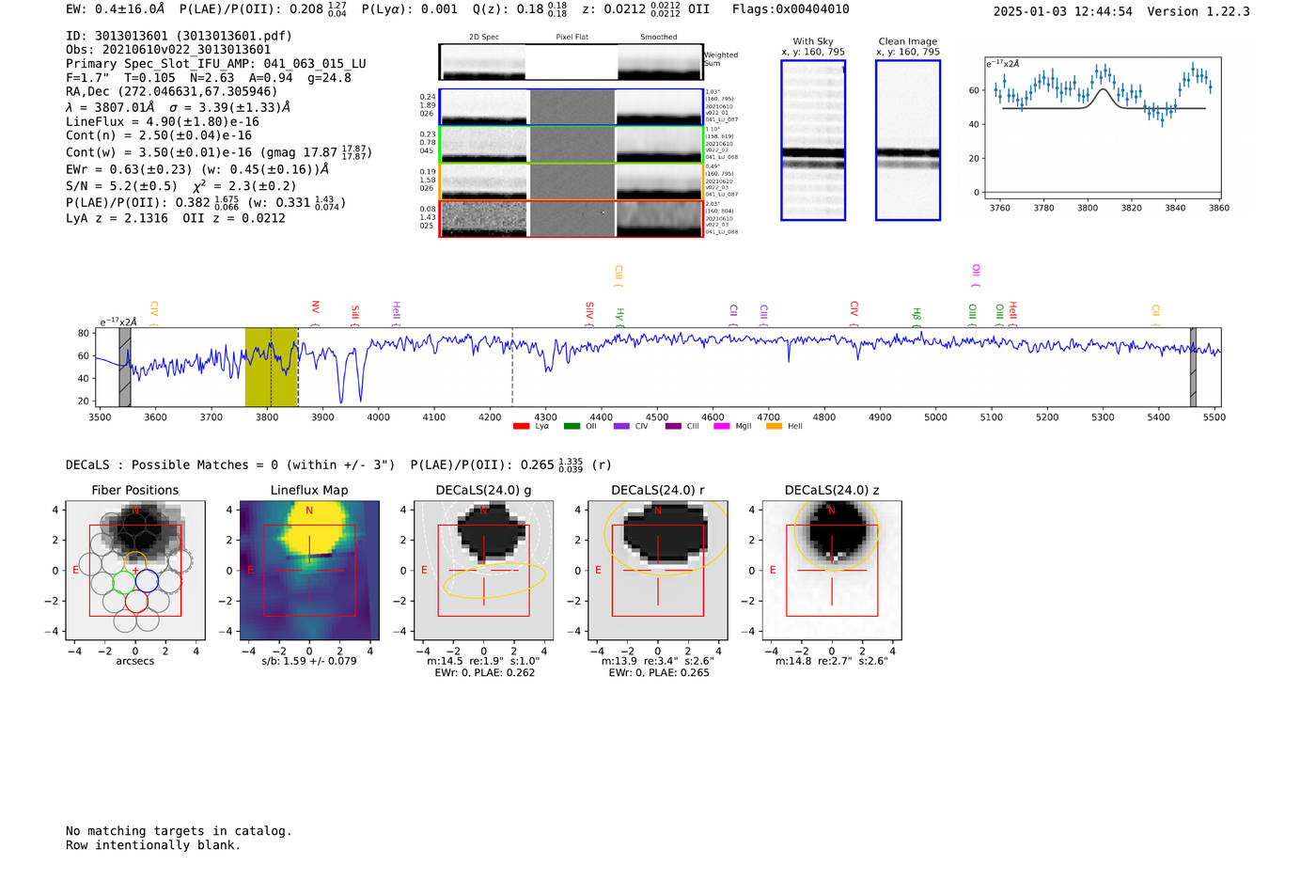Click the s/b: 1.59 +/- 0.079 caption
The image size is (1316, 896).
pos(309,661)
